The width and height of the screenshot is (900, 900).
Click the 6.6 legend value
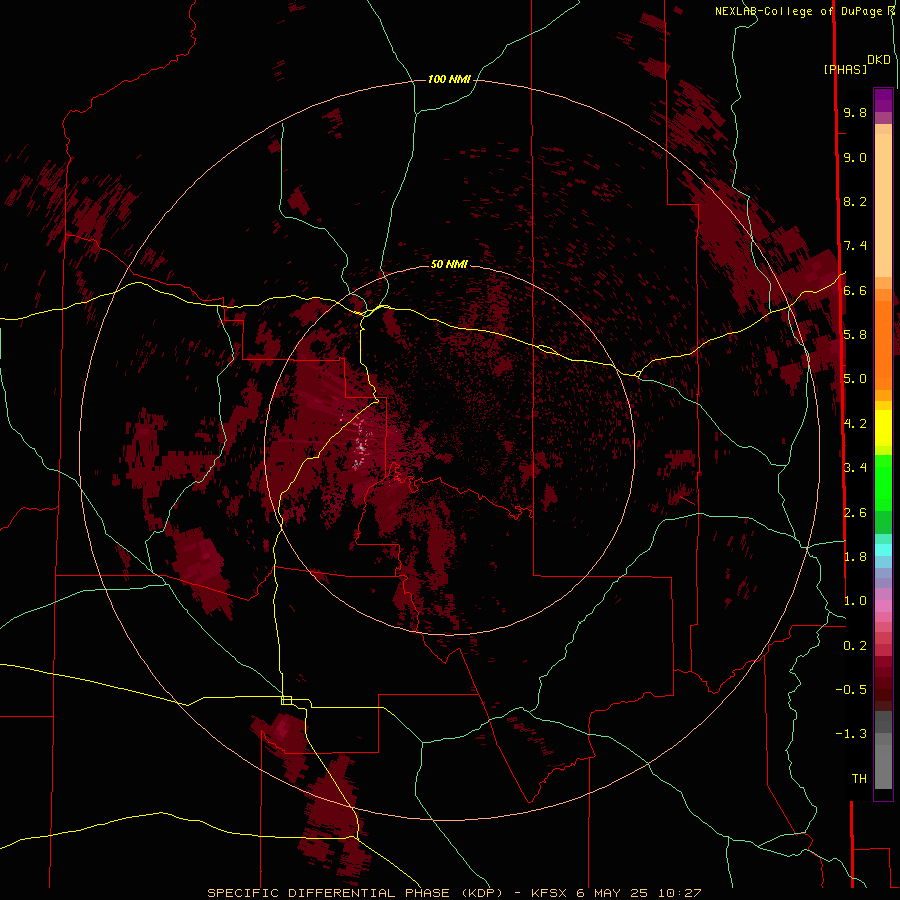click(x=855, y=290)
